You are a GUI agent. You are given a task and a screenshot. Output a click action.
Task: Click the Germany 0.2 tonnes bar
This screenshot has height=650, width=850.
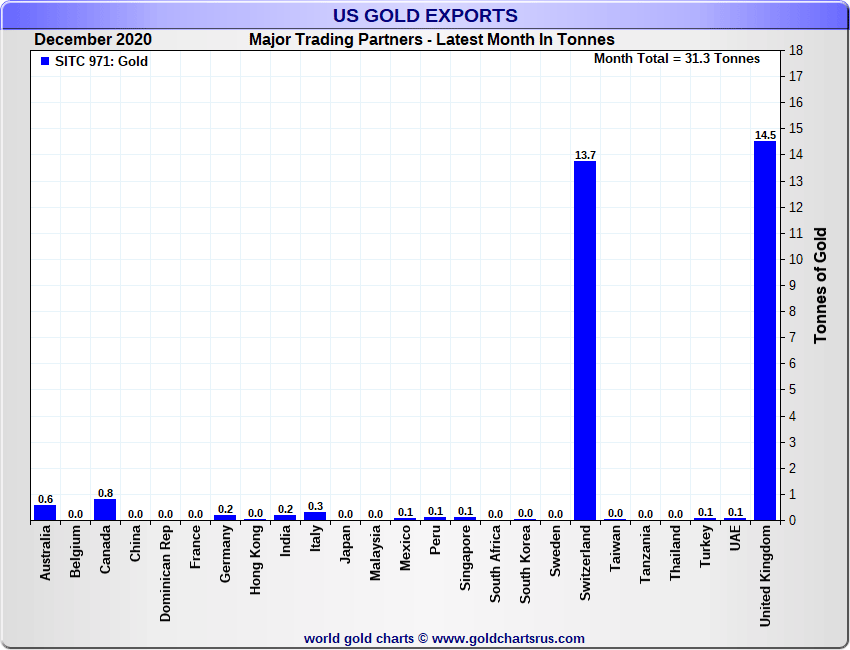(225, 517)
